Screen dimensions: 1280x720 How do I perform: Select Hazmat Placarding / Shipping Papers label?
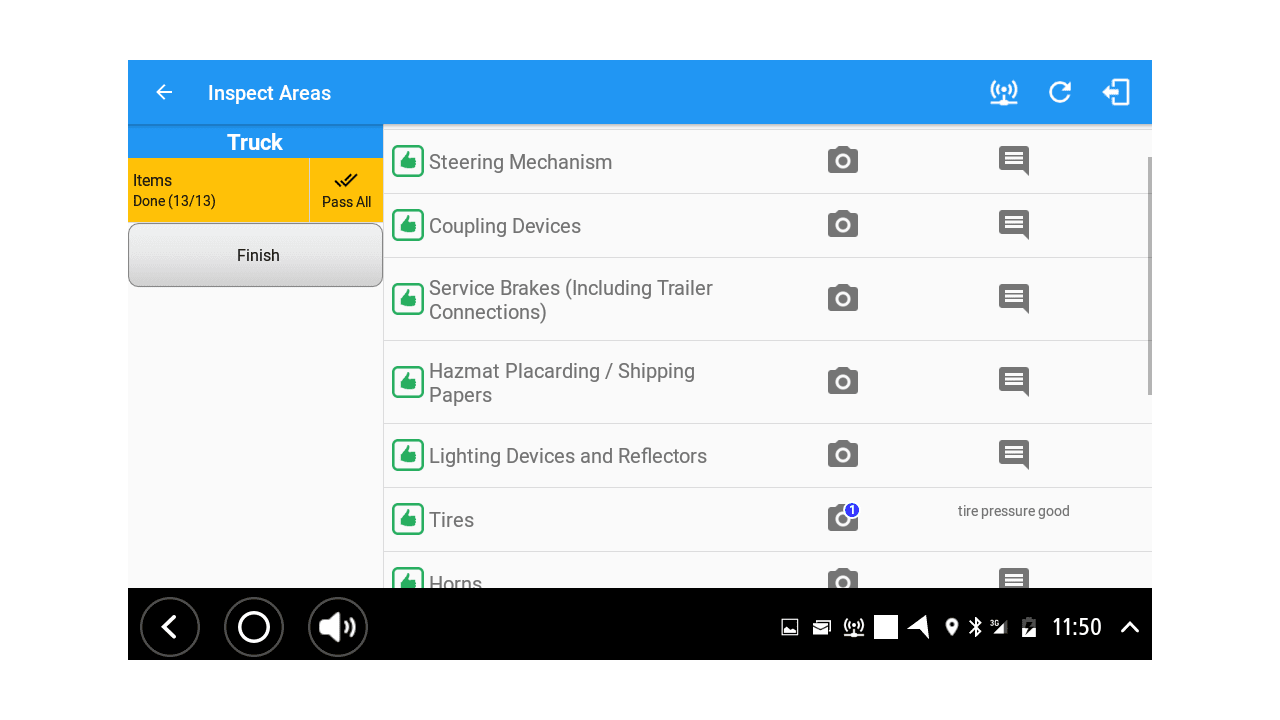[x=562, y=383]
